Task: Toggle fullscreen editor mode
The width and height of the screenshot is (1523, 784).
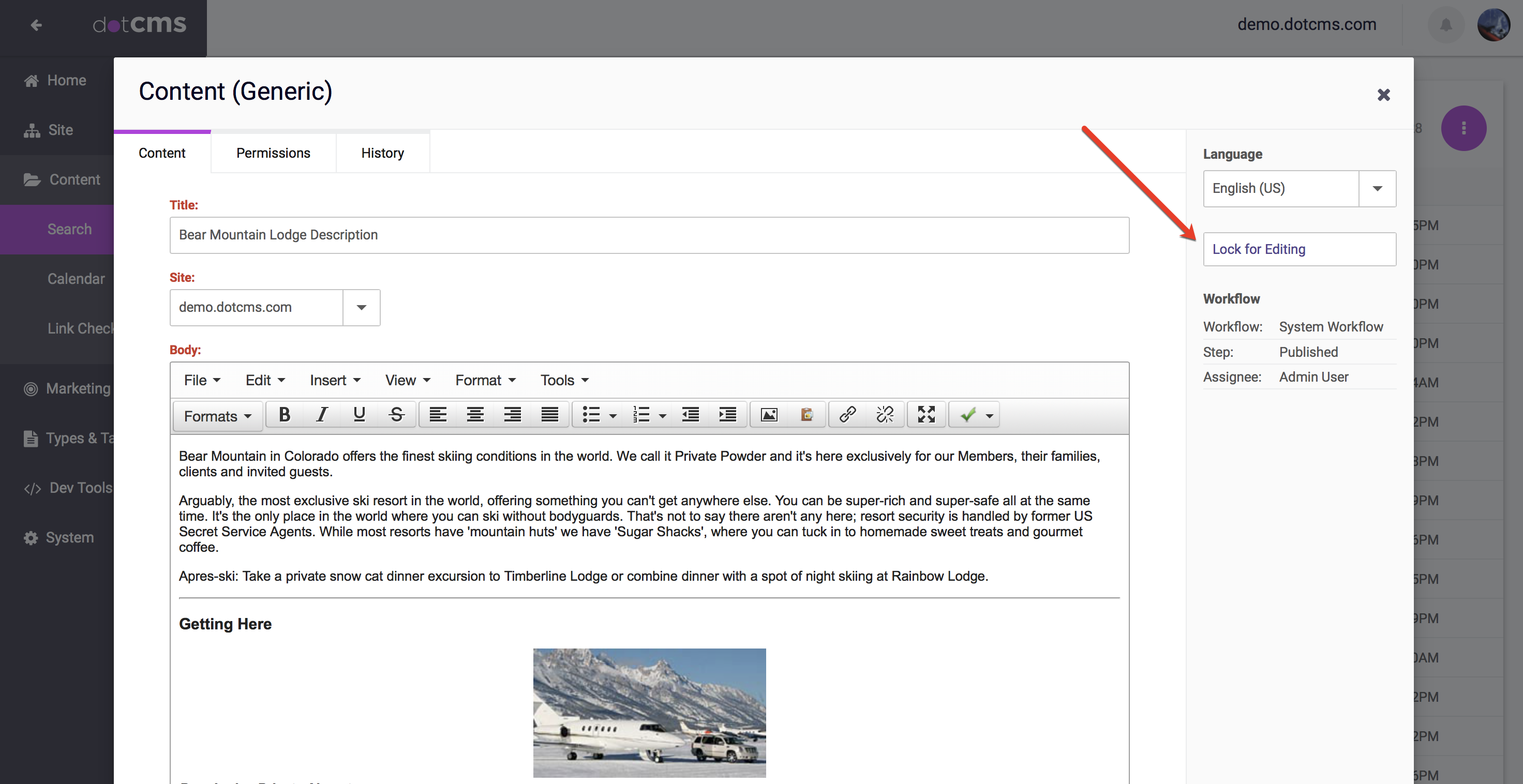Action: tap(925, 413)
